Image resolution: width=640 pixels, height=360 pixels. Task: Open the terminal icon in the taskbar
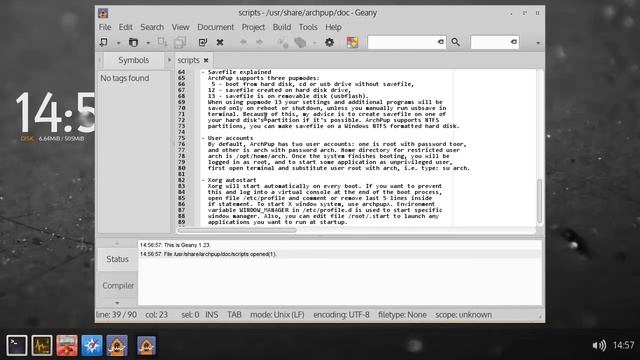pos(17,345)
